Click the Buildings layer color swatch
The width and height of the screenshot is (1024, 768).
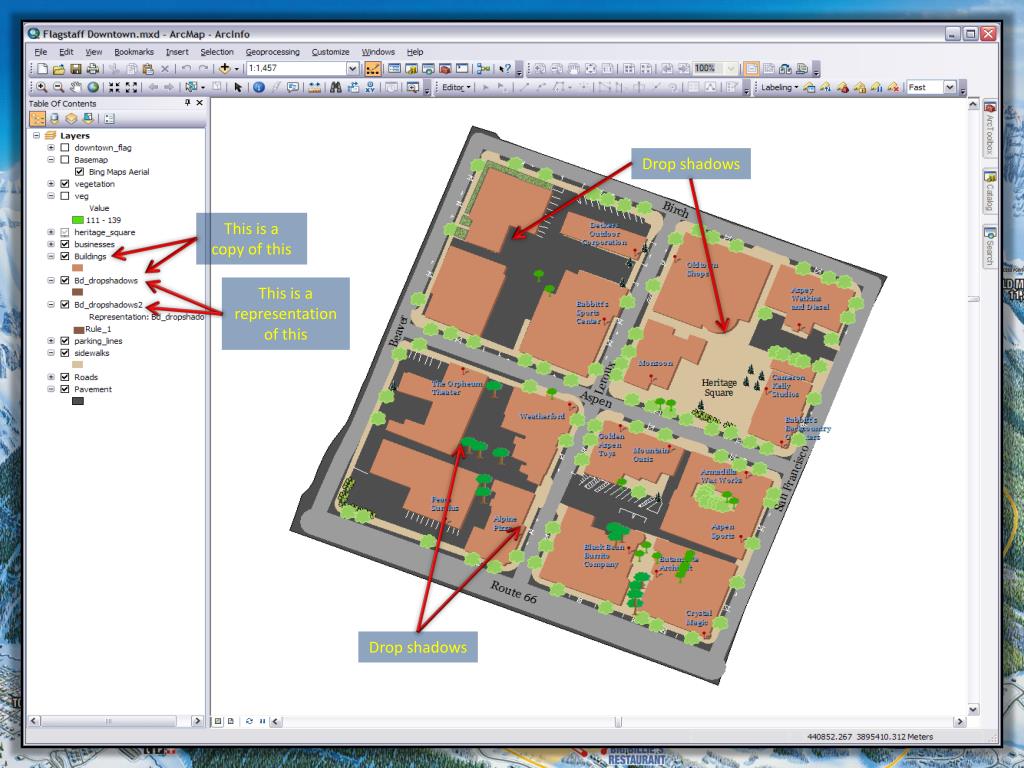(x=78, y=268)
